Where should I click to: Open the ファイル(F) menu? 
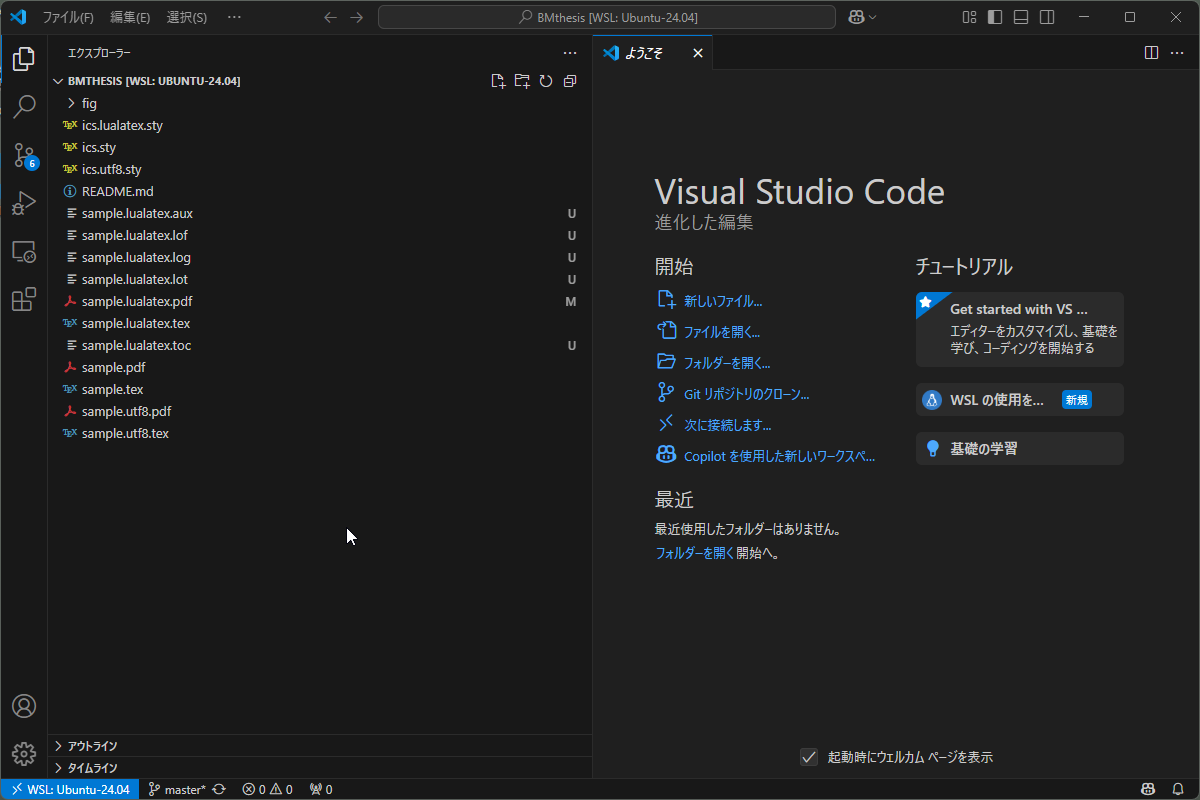coord(68,17)
